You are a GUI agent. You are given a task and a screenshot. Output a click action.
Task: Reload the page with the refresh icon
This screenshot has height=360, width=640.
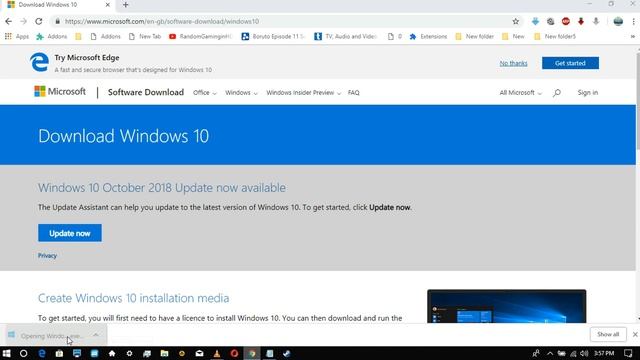tap(39, 21)
